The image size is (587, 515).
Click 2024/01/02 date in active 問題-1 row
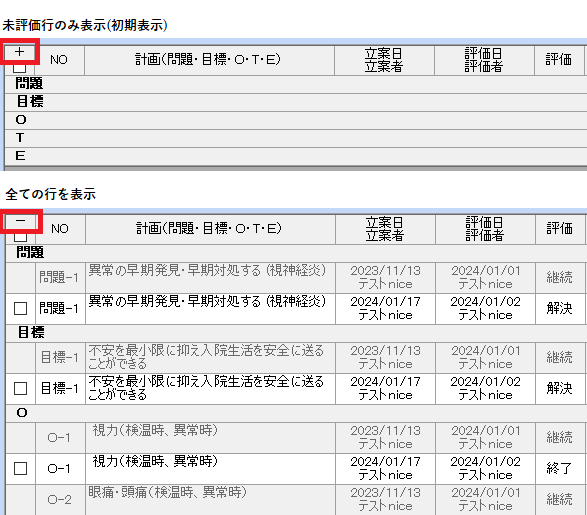(x=486, y=302)
